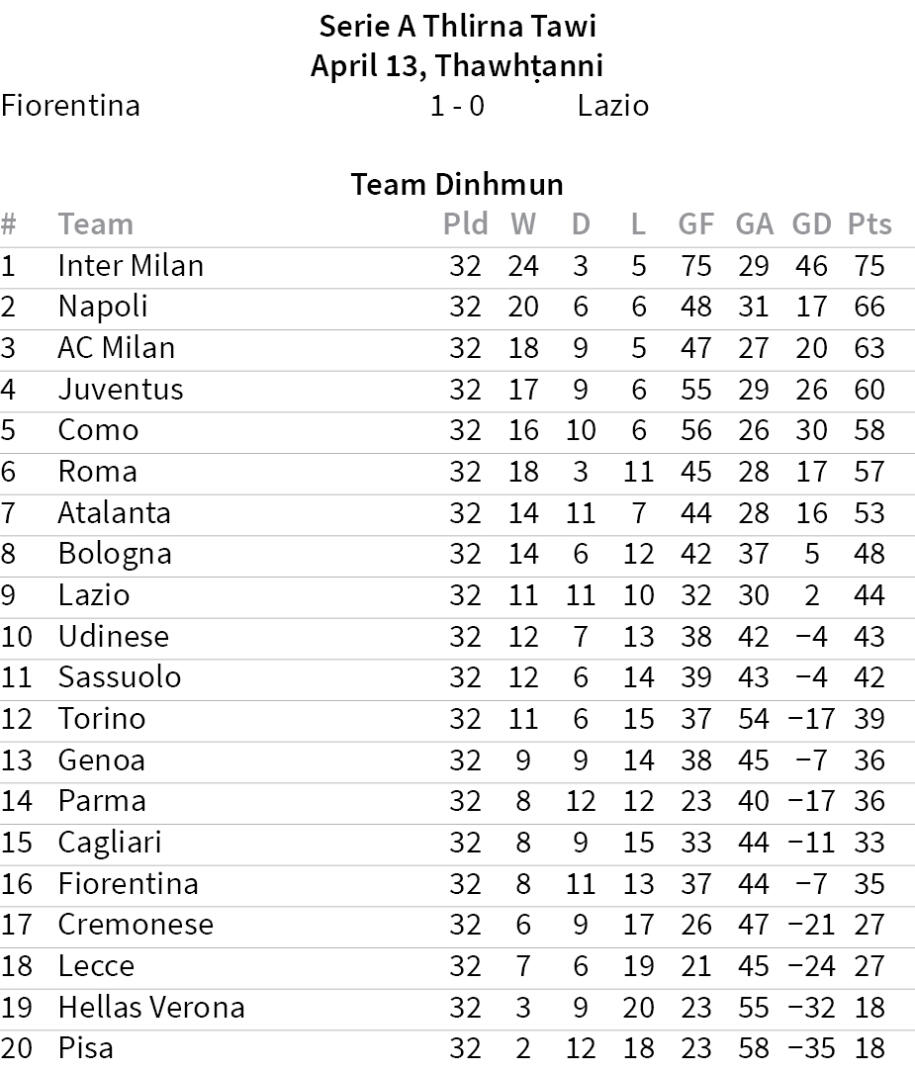Open the Como team entry

click(x=98, y=430)
